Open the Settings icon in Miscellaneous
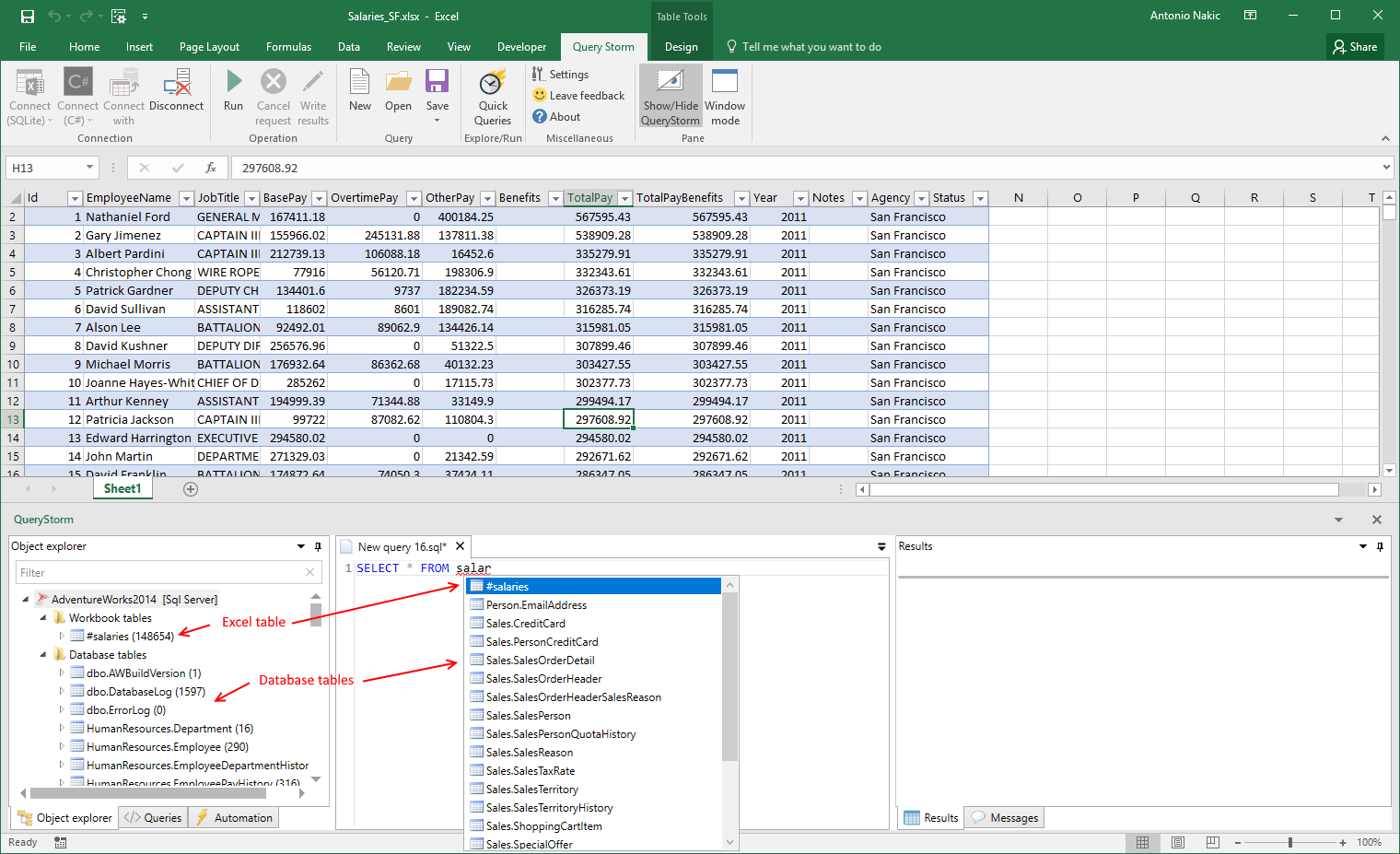This screenshot has height=854, width=1400. 560,75
